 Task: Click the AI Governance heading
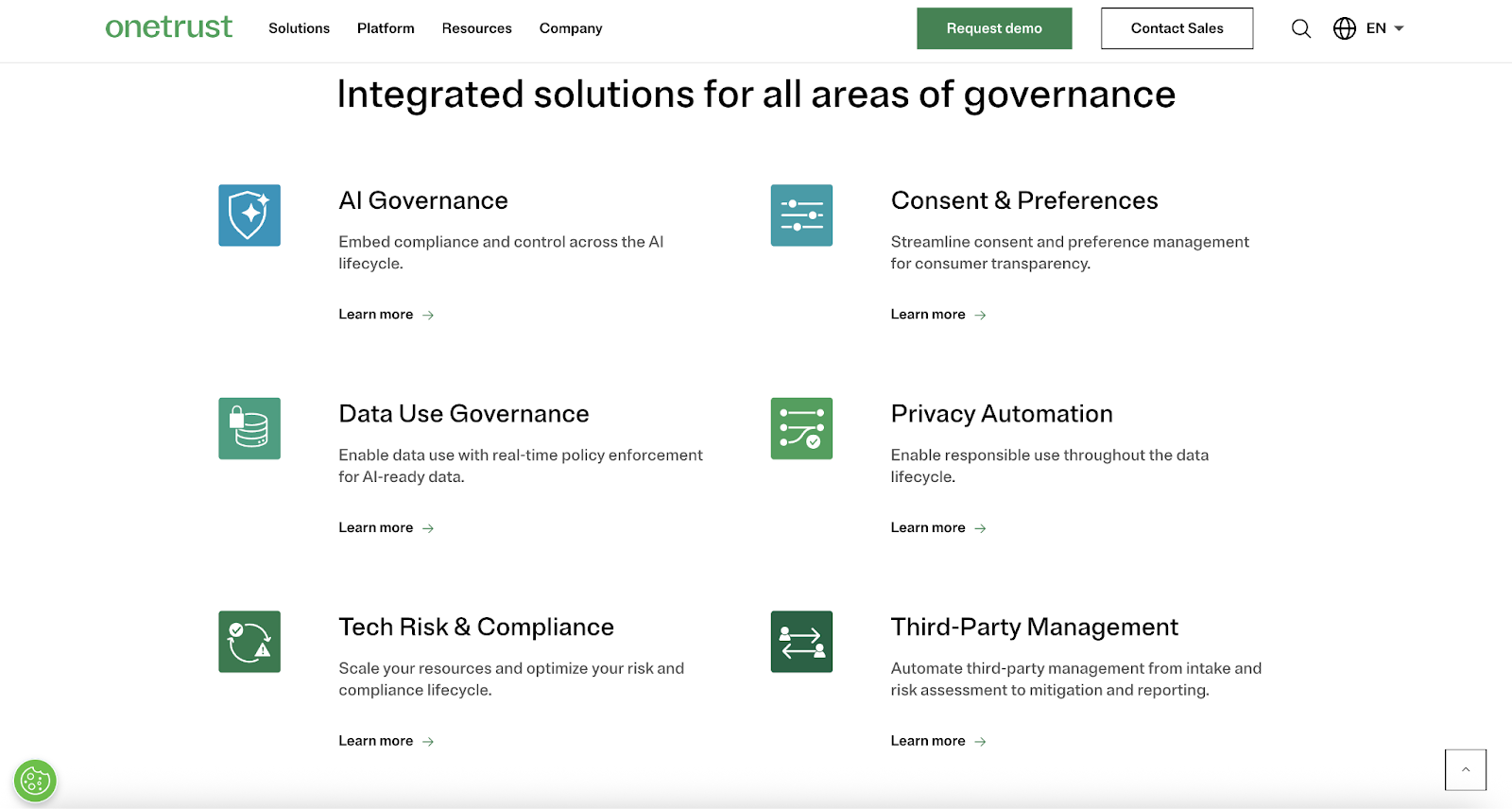pos(423,200)
